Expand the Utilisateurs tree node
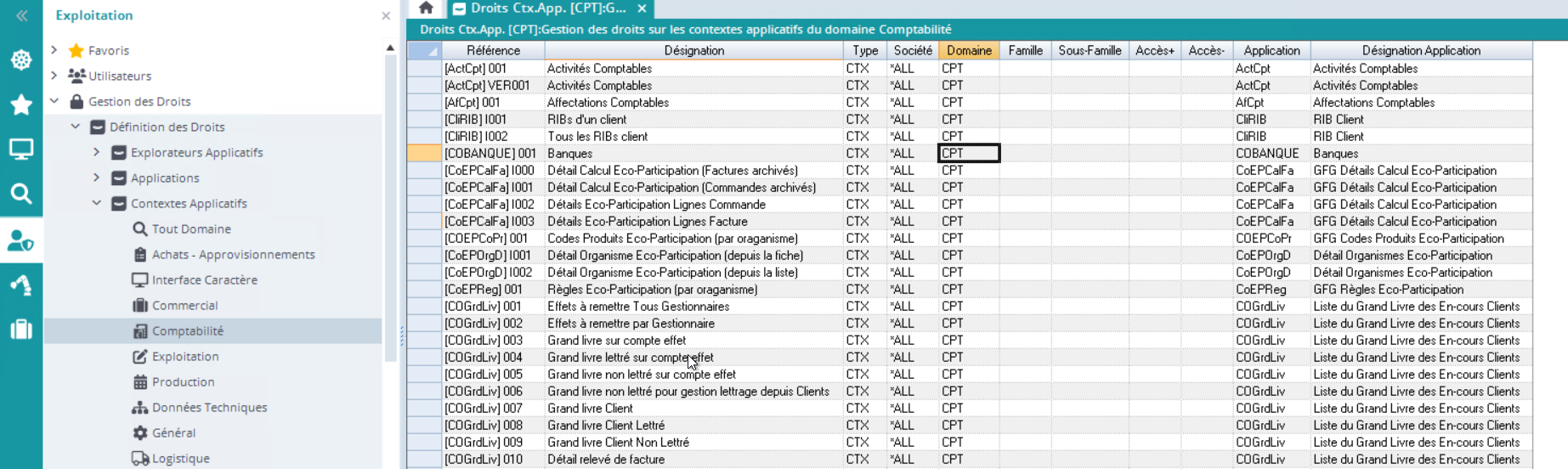The height and width of the screenshot is (469, 1568). (54, 76)
